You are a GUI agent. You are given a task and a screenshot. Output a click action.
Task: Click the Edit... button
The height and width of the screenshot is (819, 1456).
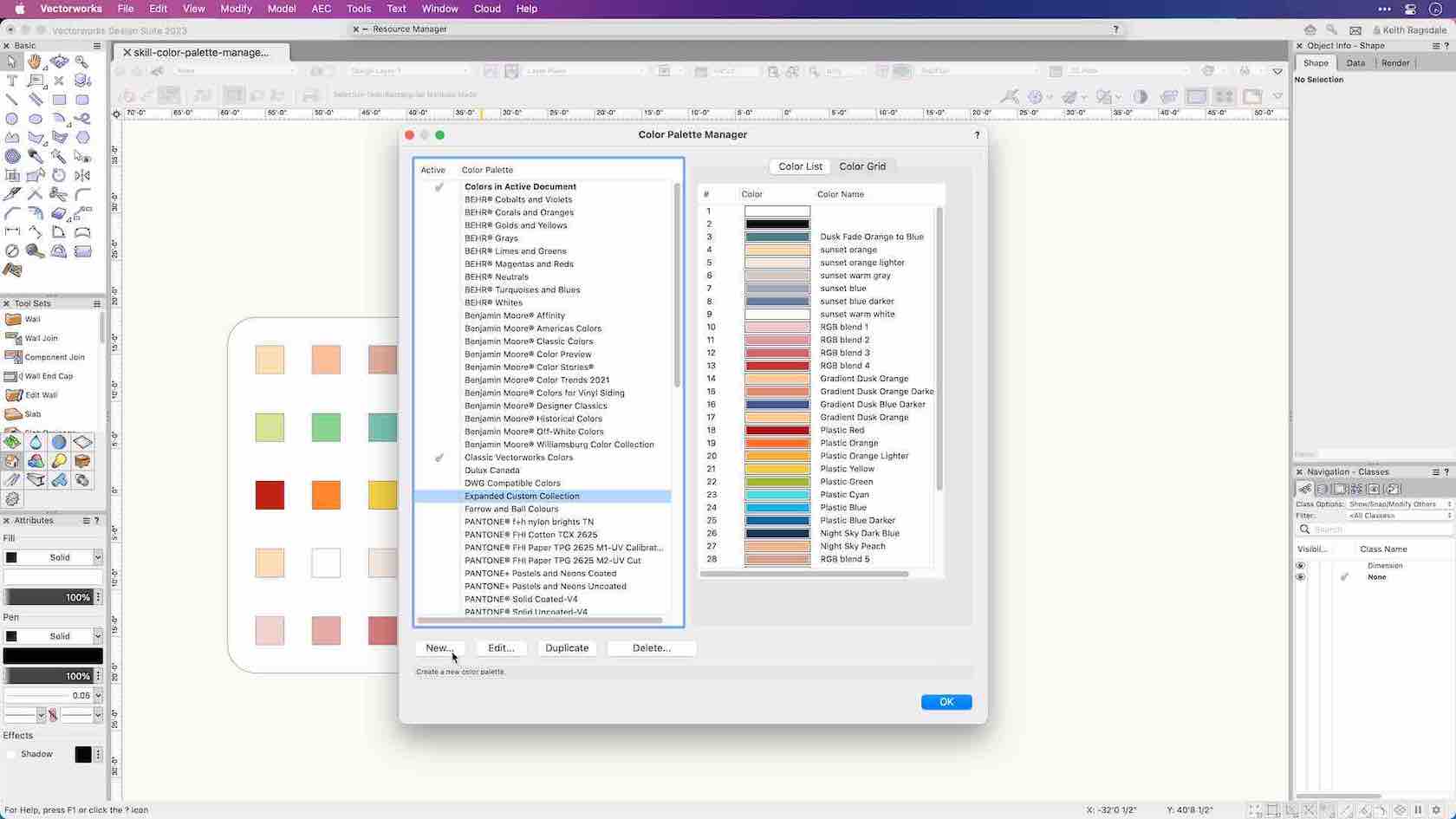pyautogui.click(x=501, y=648)
